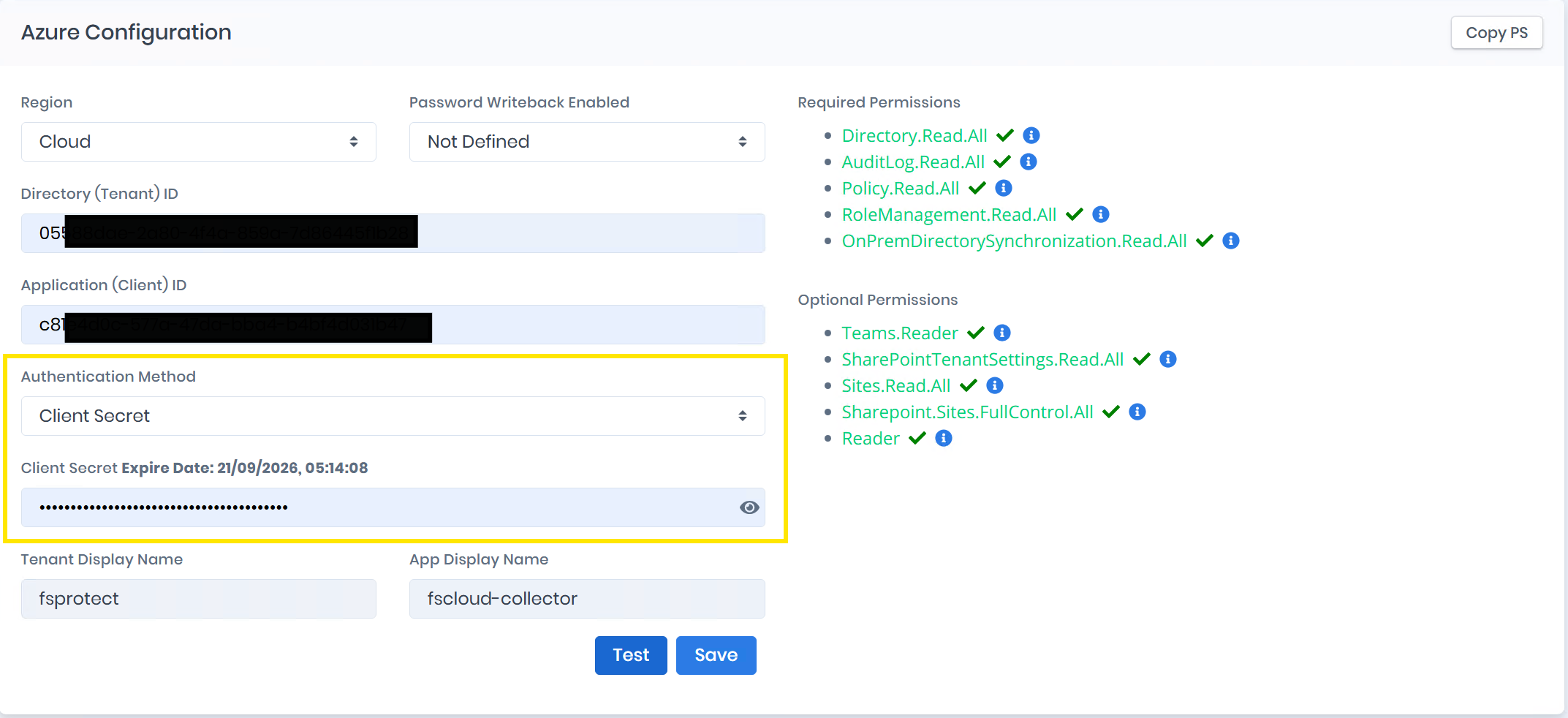Focus the Directory (Tenant) ID field

click(x=393, y=233)
